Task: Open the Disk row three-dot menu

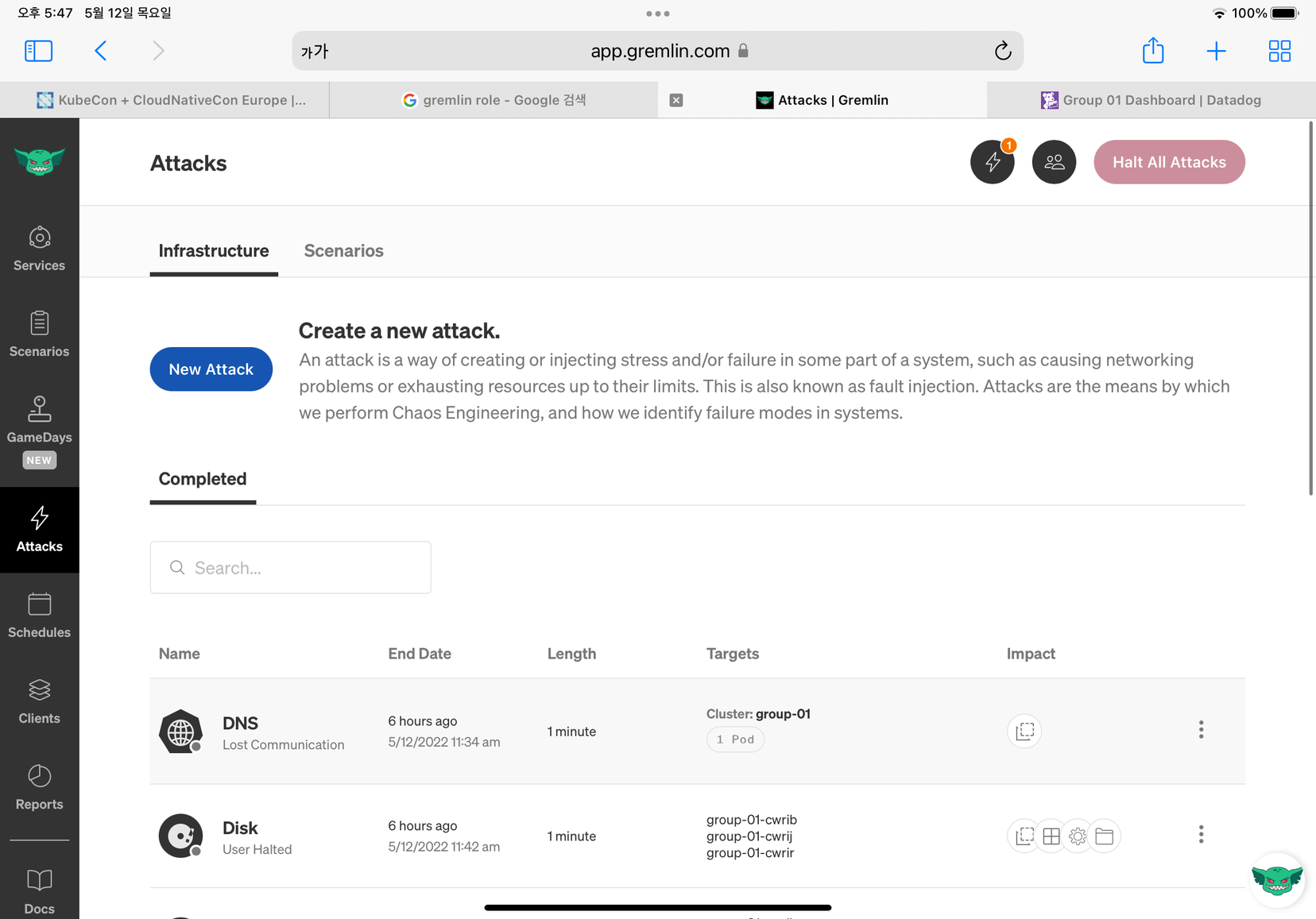Action: 1201,834
